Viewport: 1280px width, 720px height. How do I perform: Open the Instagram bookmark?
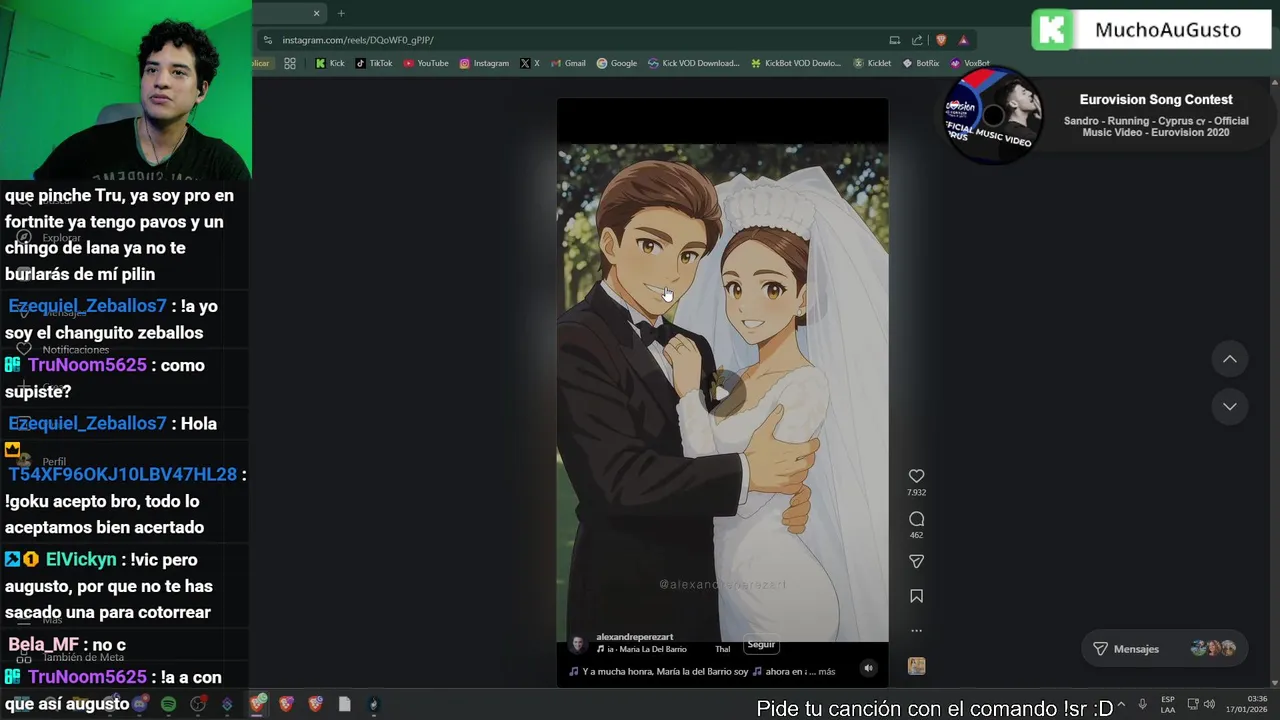click(x=484, y=63)
